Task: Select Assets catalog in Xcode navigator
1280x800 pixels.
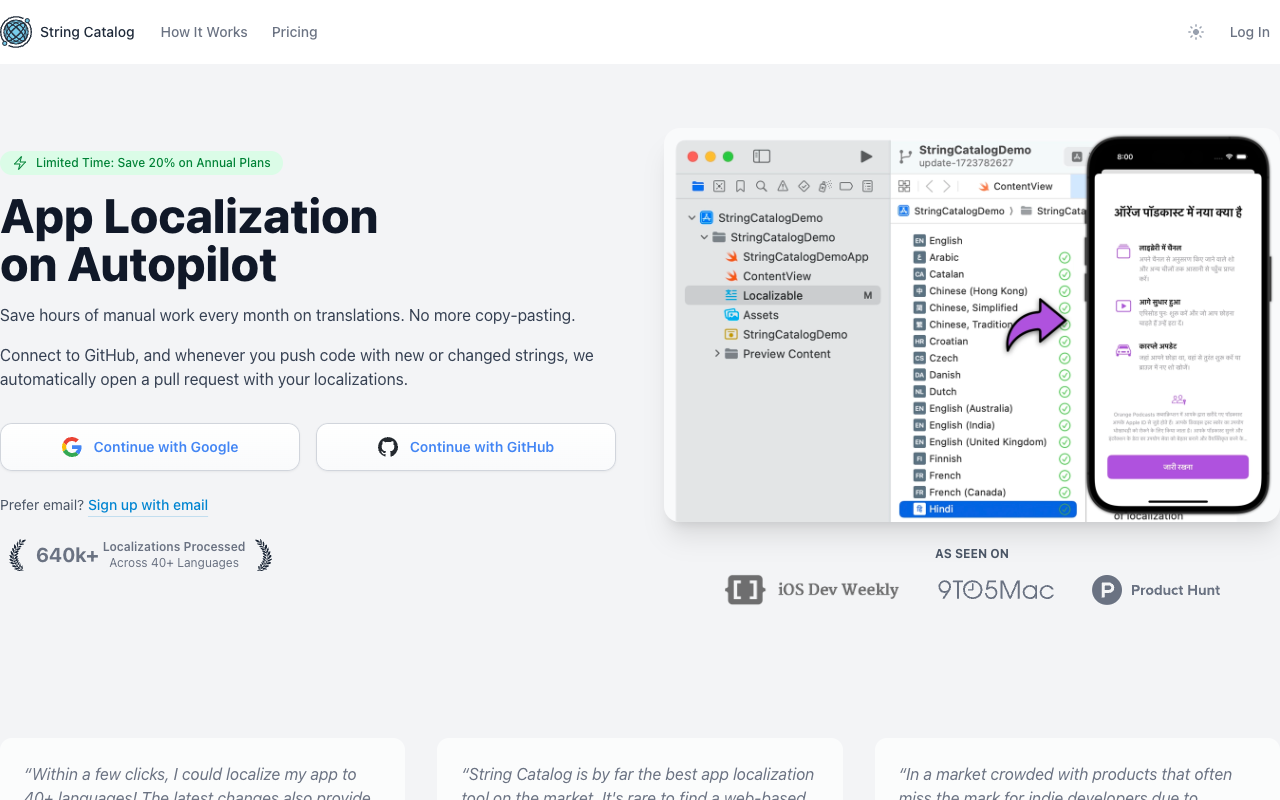Action: (x=752, y=315)
